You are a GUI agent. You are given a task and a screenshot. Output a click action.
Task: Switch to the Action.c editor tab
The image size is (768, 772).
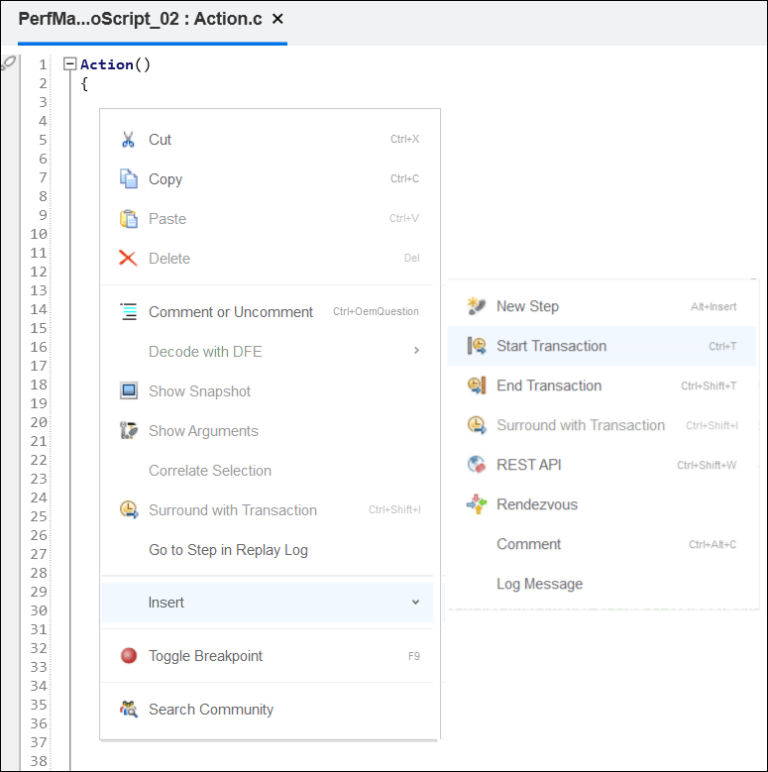(140, 20)
